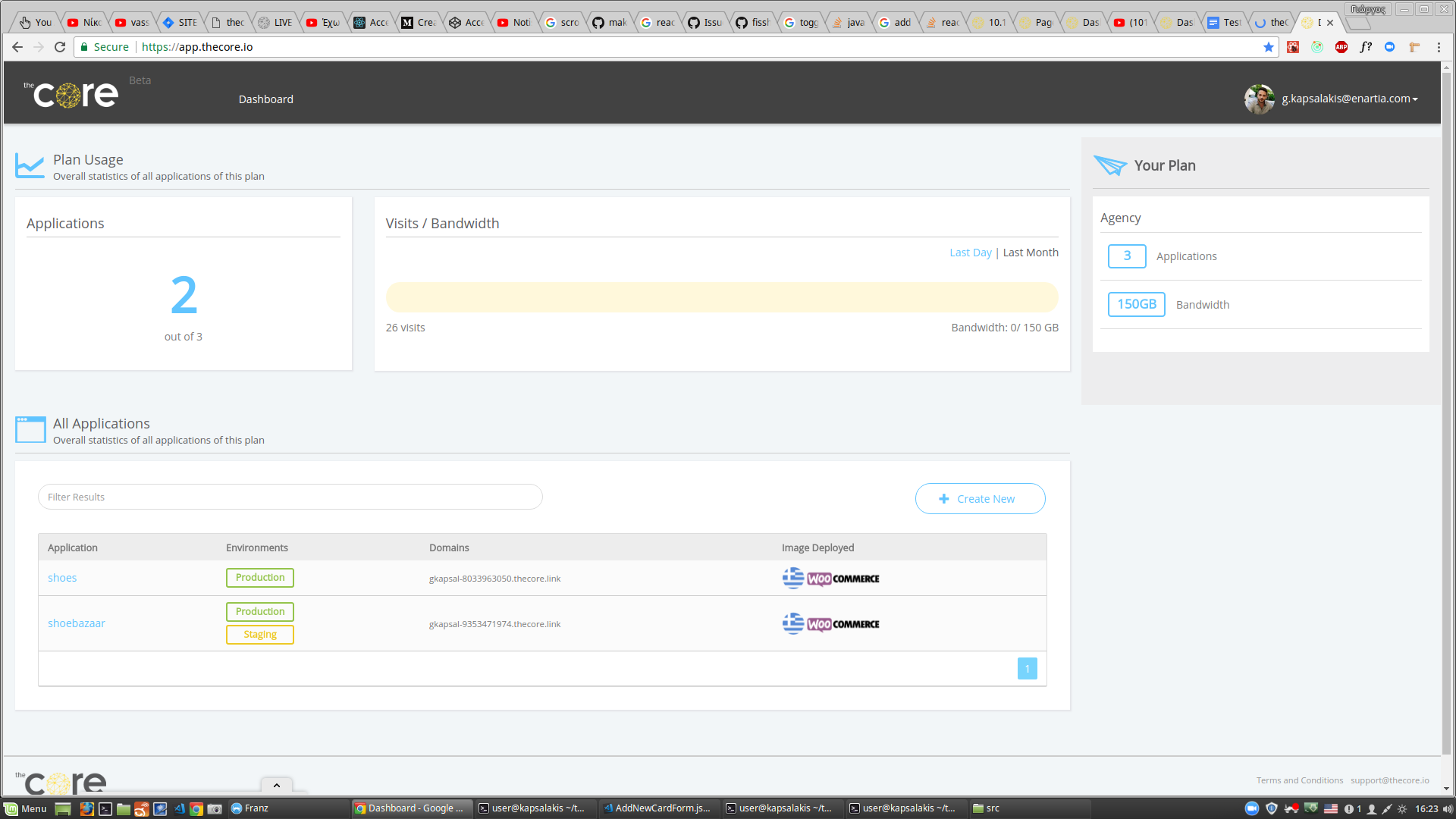1456x819 pixels.
Task: Switch visits chart to Last Month
Action: point(1030,253)
